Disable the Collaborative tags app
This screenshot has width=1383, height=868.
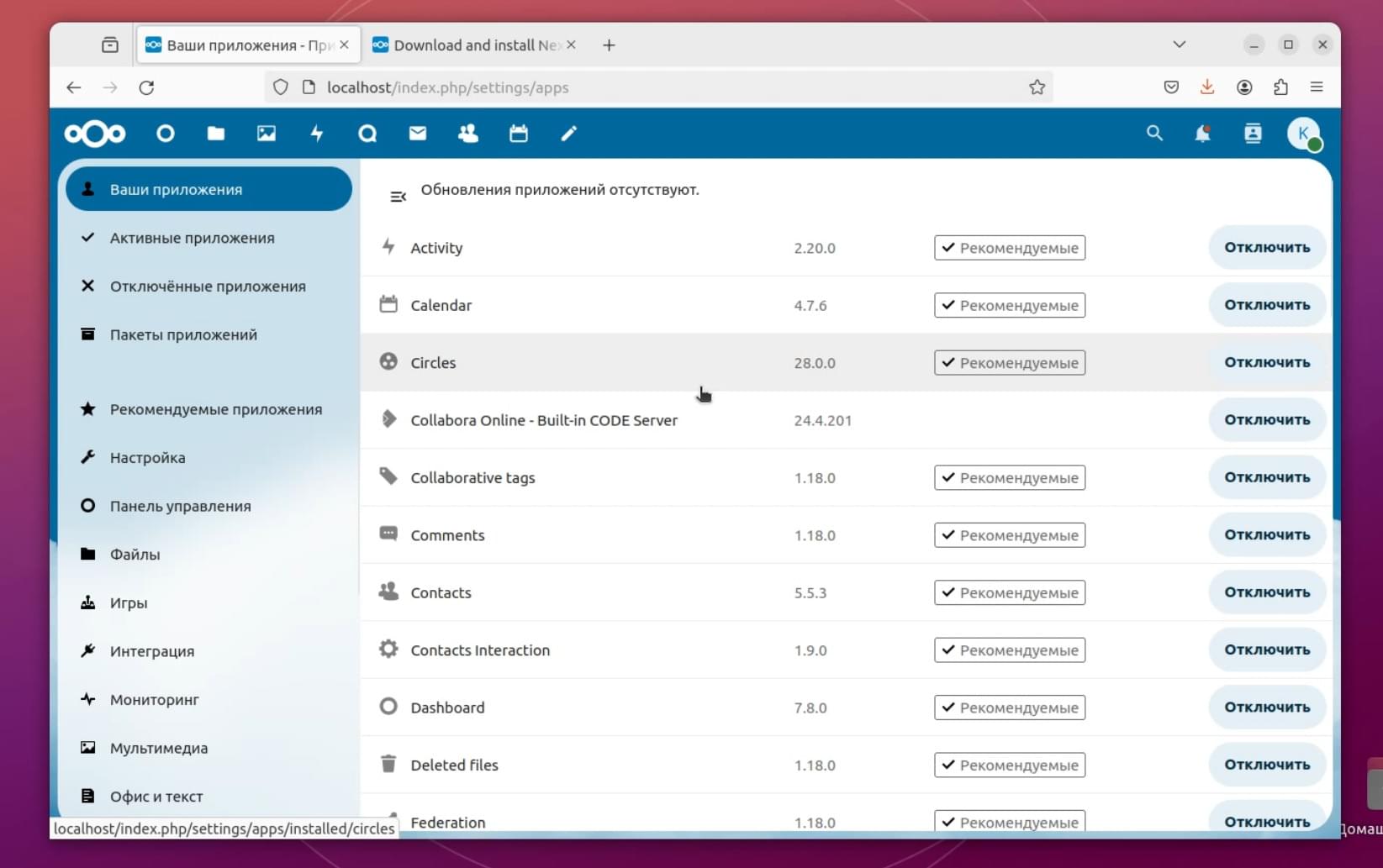tap(1267, 477)
